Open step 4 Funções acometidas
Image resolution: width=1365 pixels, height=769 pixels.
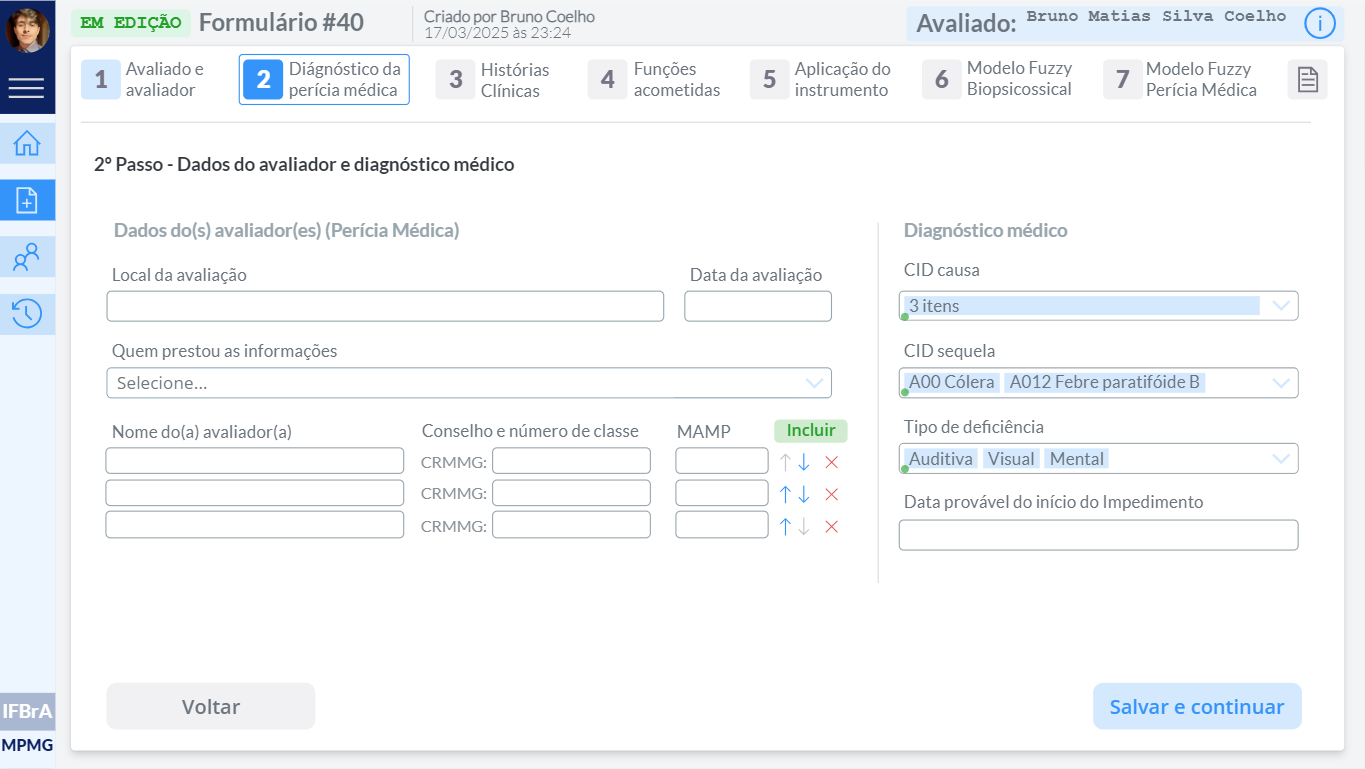tap(654, 80)
